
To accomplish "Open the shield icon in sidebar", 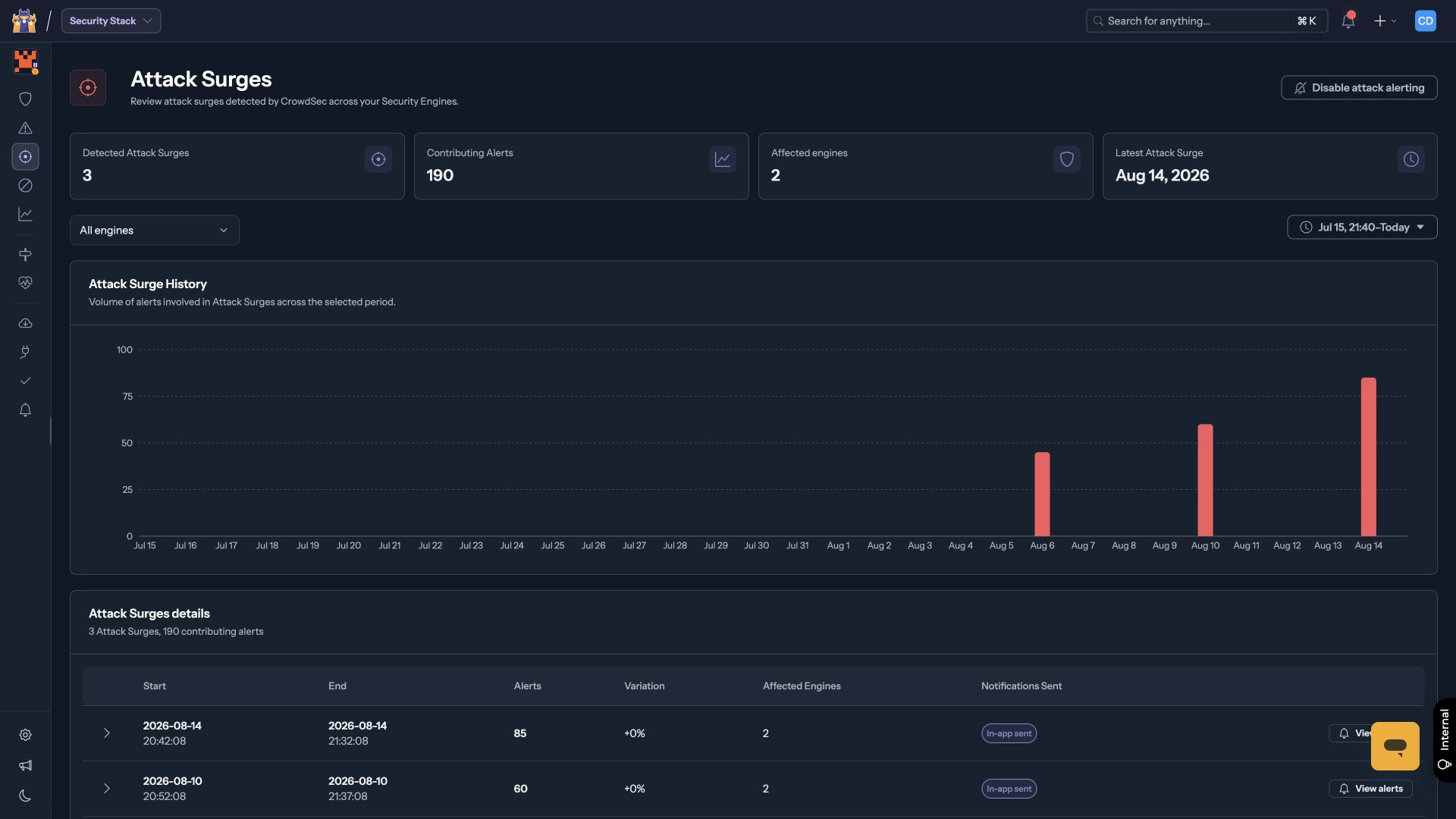I will click(x=25, y=99).
